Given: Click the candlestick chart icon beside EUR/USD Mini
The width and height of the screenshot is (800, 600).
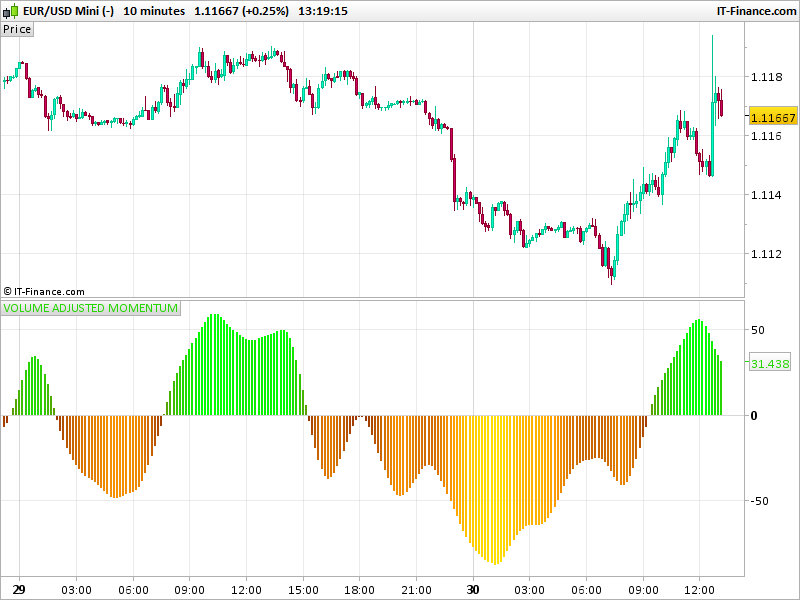Looking at the screenshot, I should [11, 11].
